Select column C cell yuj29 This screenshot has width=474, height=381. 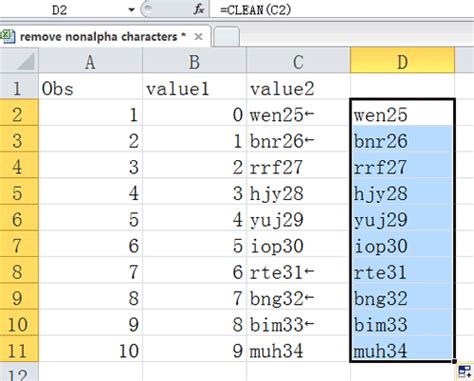(298, 218)
